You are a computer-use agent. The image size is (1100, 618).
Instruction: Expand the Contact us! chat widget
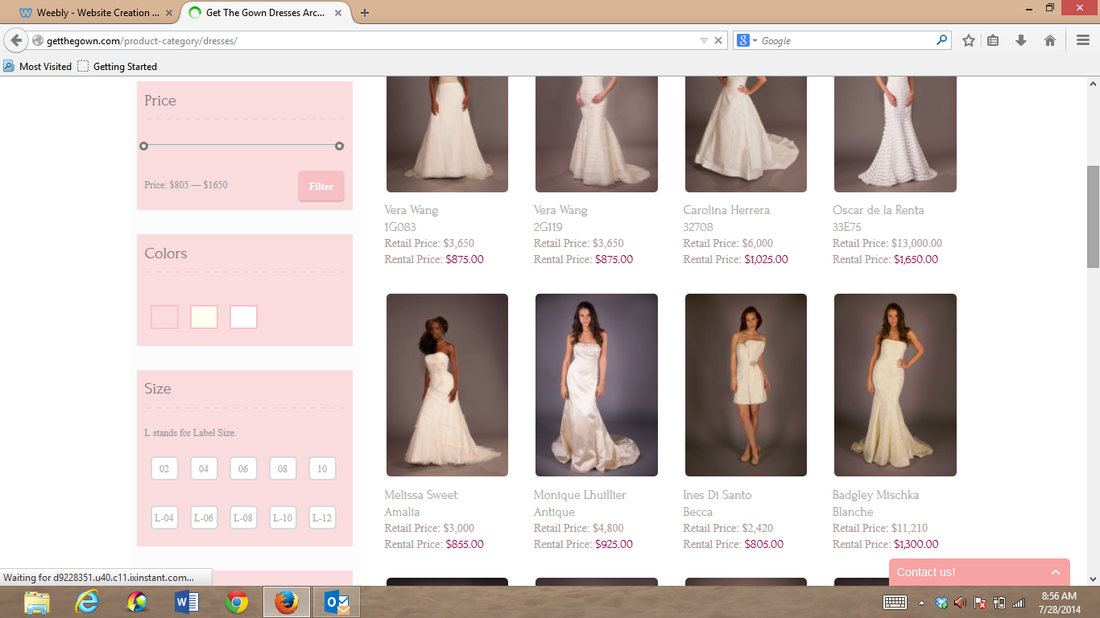[x=979, y=572]
